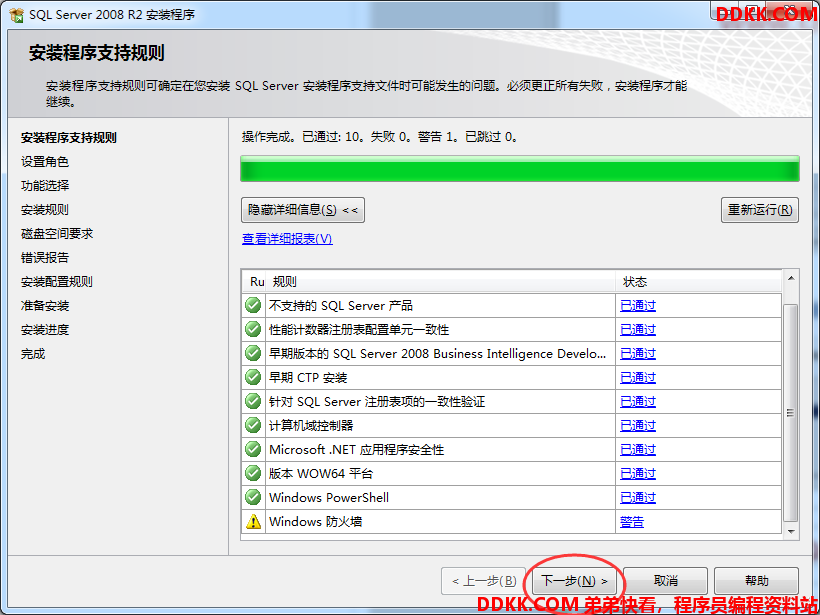Viewport: 820px width, 615px height.
Task: Click the rule text 计算机域控制器
Action: (311, 426)
